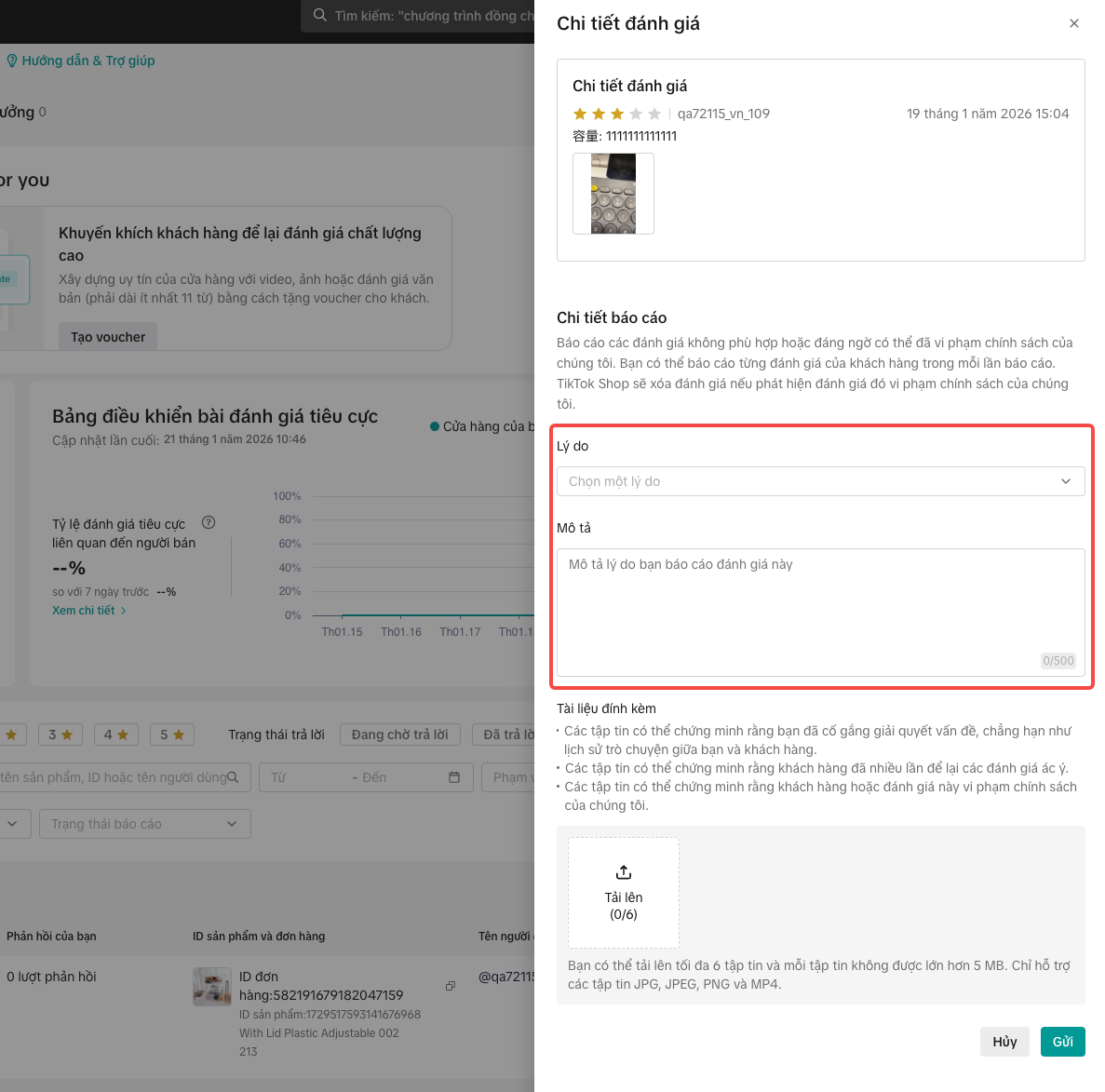Image resolution: width=1105 pixels, height=1092 pixels.
Task: Click the help icon beside Tỷ lệ đánh giá tiêu cực
Action: point(209,523)
